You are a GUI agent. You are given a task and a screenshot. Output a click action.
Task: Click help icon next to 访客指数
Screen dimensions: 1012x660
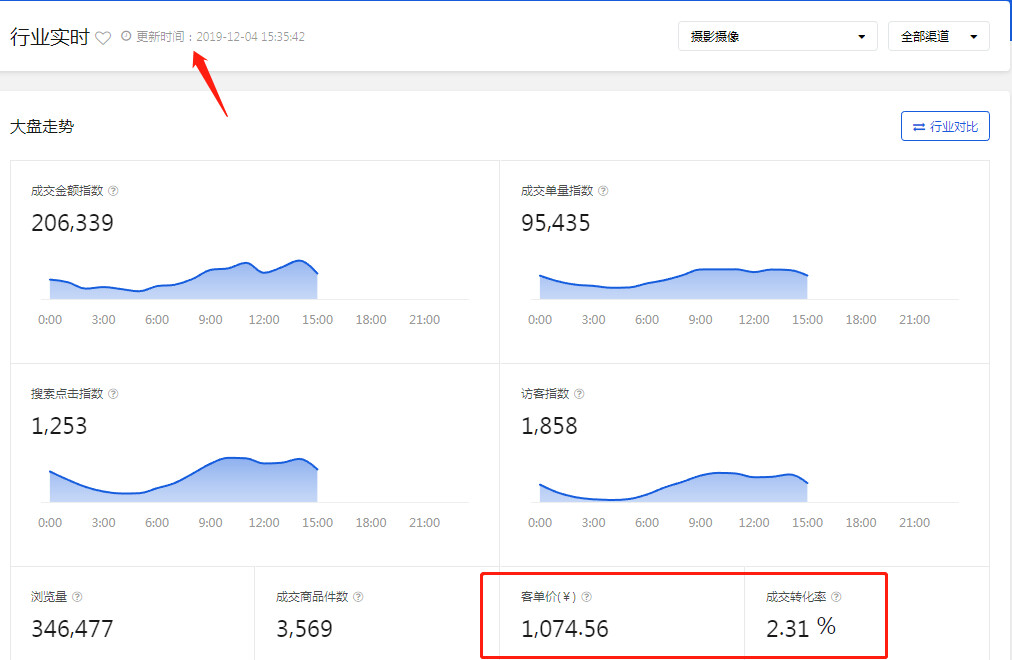579,394
